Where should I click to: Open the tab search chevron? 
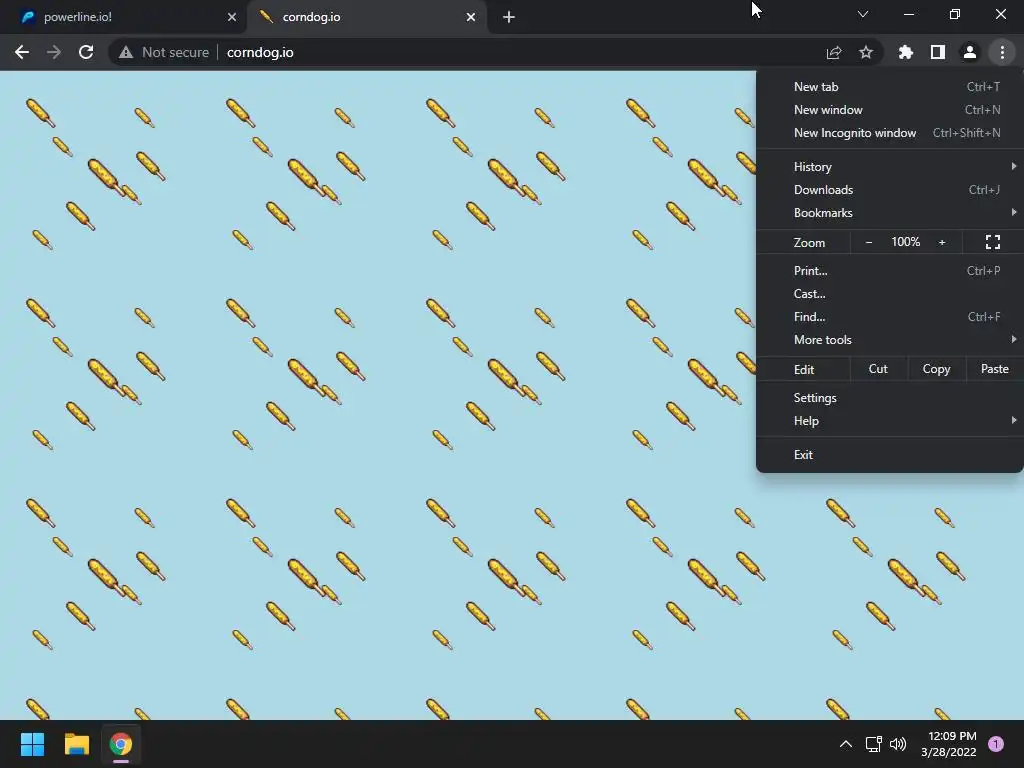click(x=863, y=14)
